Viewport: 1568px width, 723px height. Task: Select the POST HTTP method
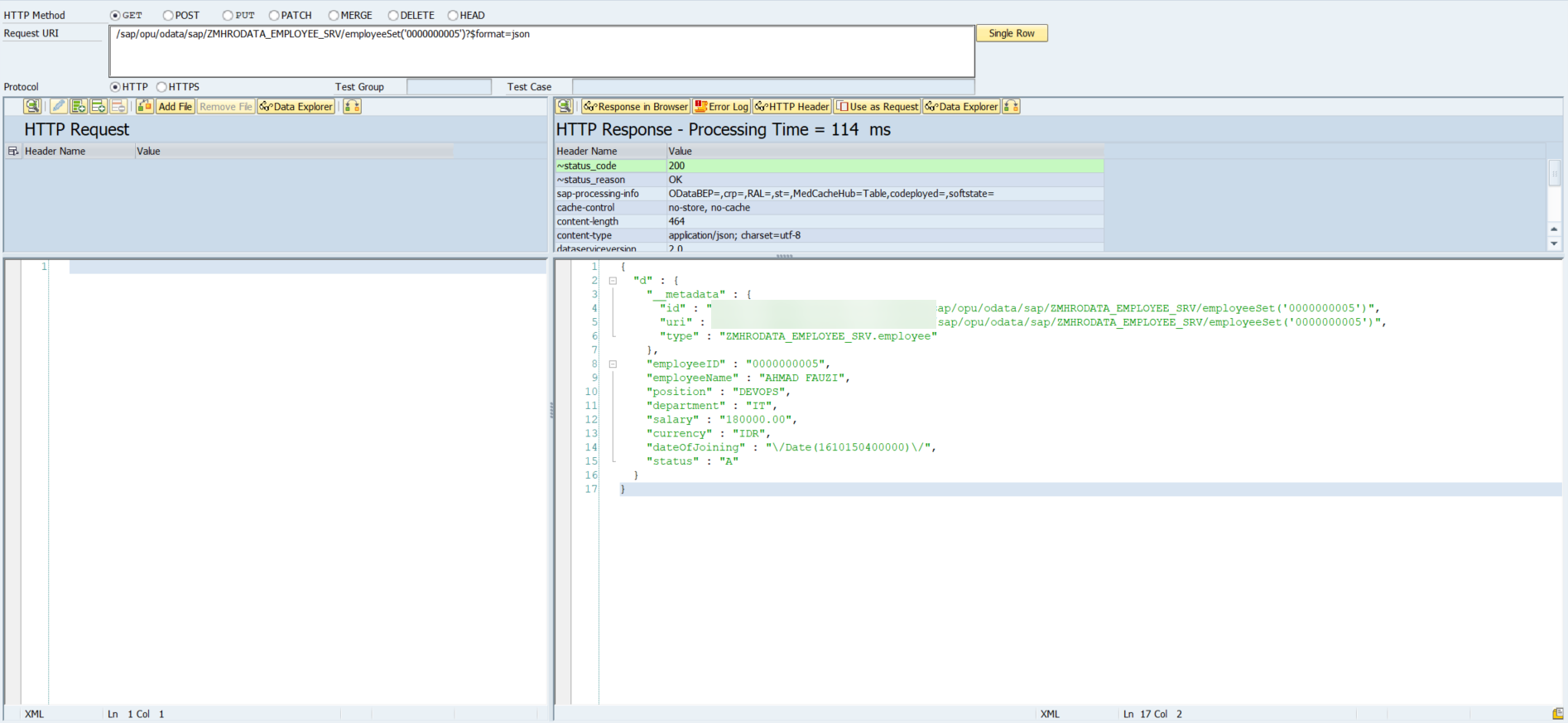point(168,15)
